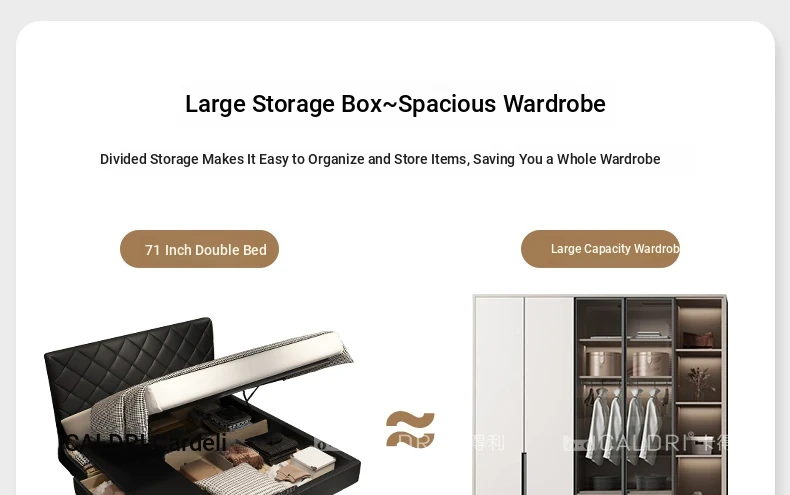Click the 'Large Capacity Wardrobe' pill label
Viewport: 790px width, 495px height.
tap(600, 249)
